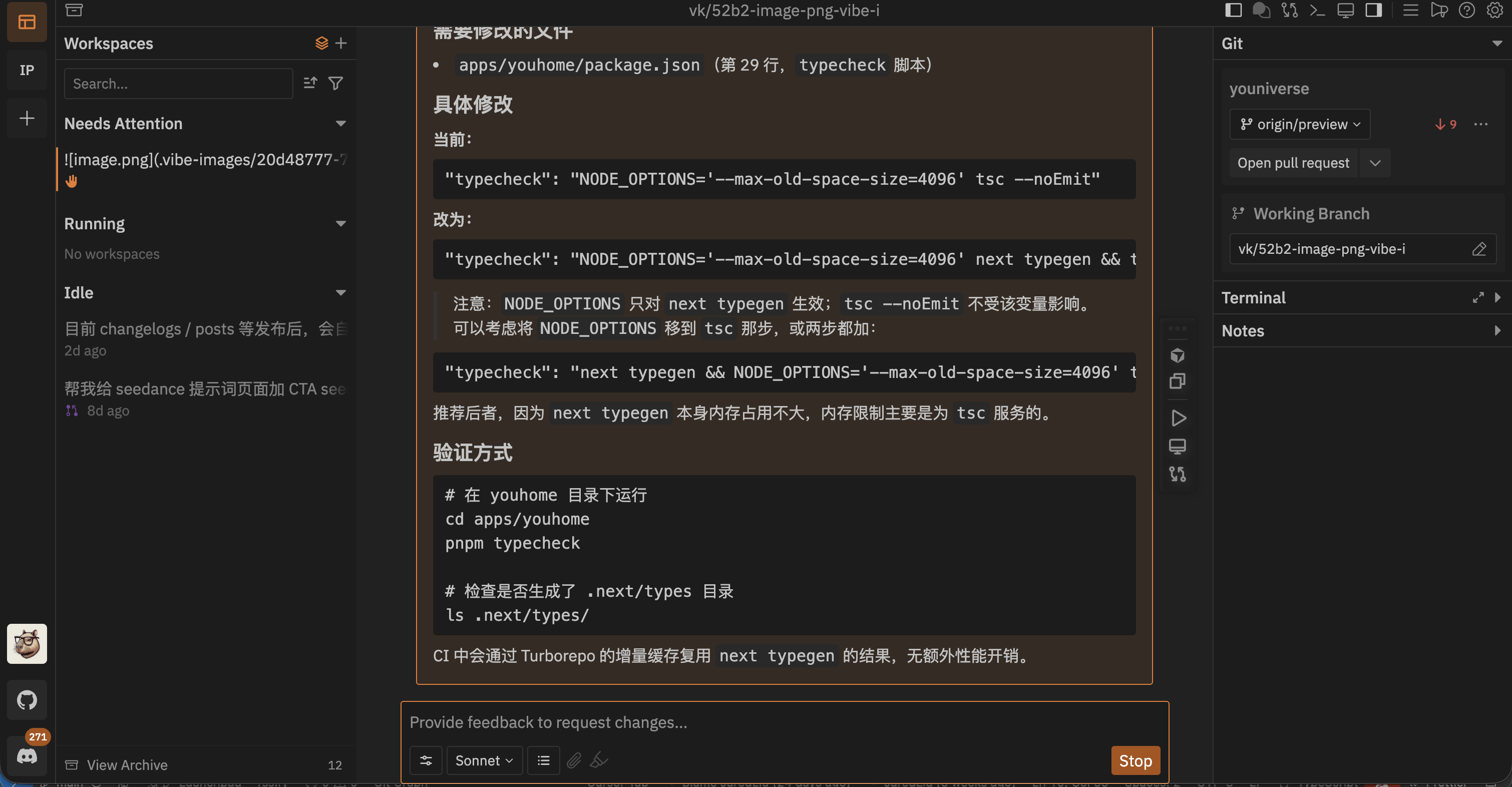The image size is (1512, 787).
Task: Toggle the left sidebar panel
Action: click(1233, 11)
